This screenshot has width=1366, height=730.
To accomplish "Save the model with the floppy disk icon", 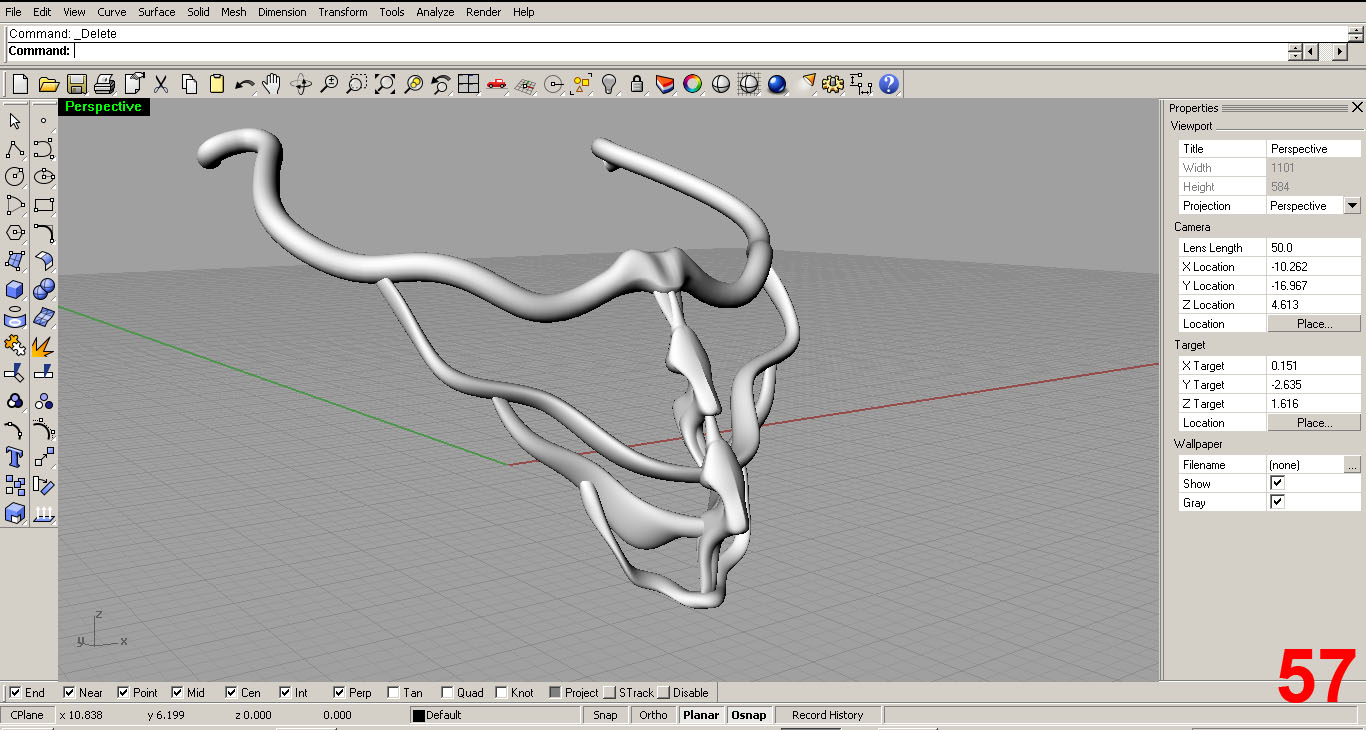I will pos(77,85).
